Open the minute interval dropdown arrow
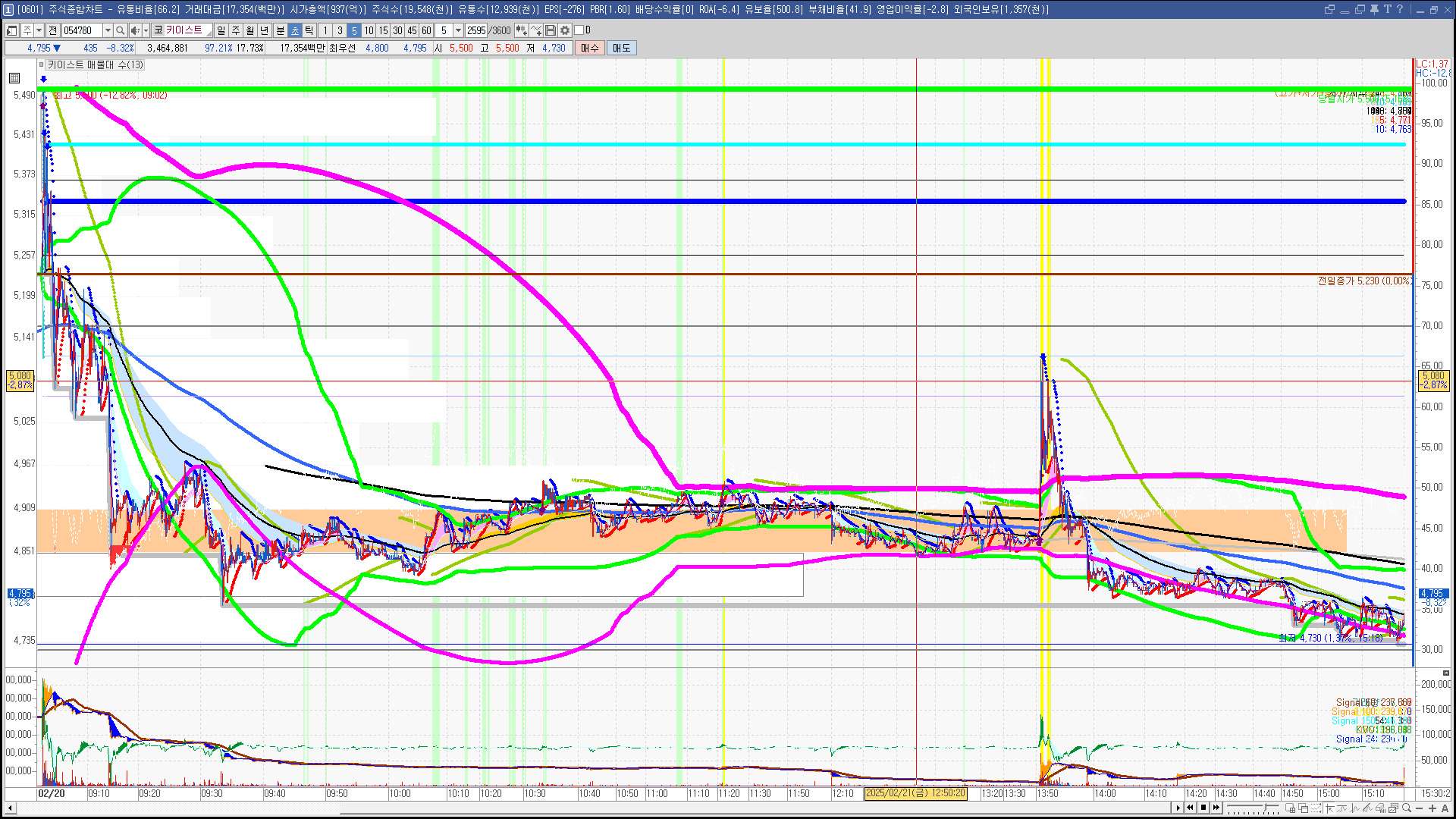This screenshot has width=1456, height=819. [458, 30]
